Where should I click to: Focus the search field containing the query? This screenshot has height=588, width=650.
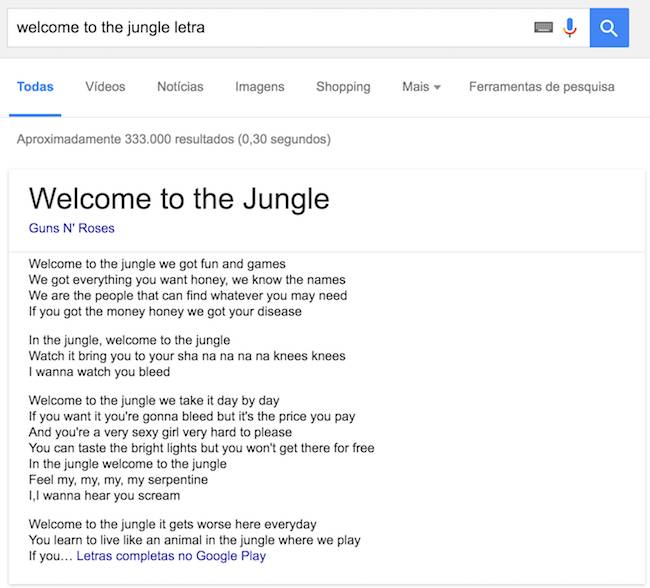(270, 28)
